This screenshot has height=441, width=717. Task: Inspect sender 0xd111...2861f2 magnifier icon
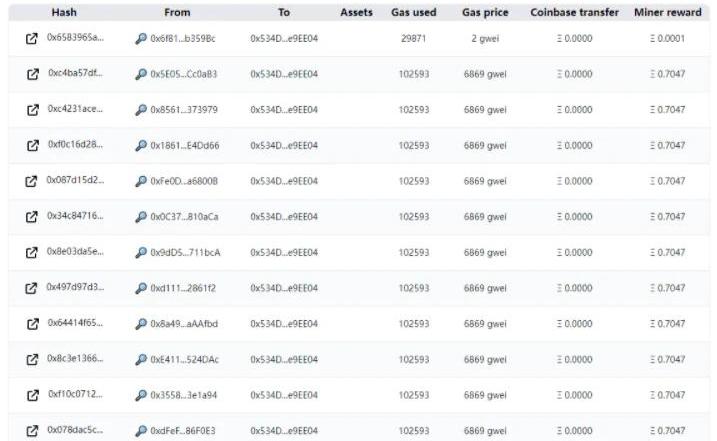point(140,288)
